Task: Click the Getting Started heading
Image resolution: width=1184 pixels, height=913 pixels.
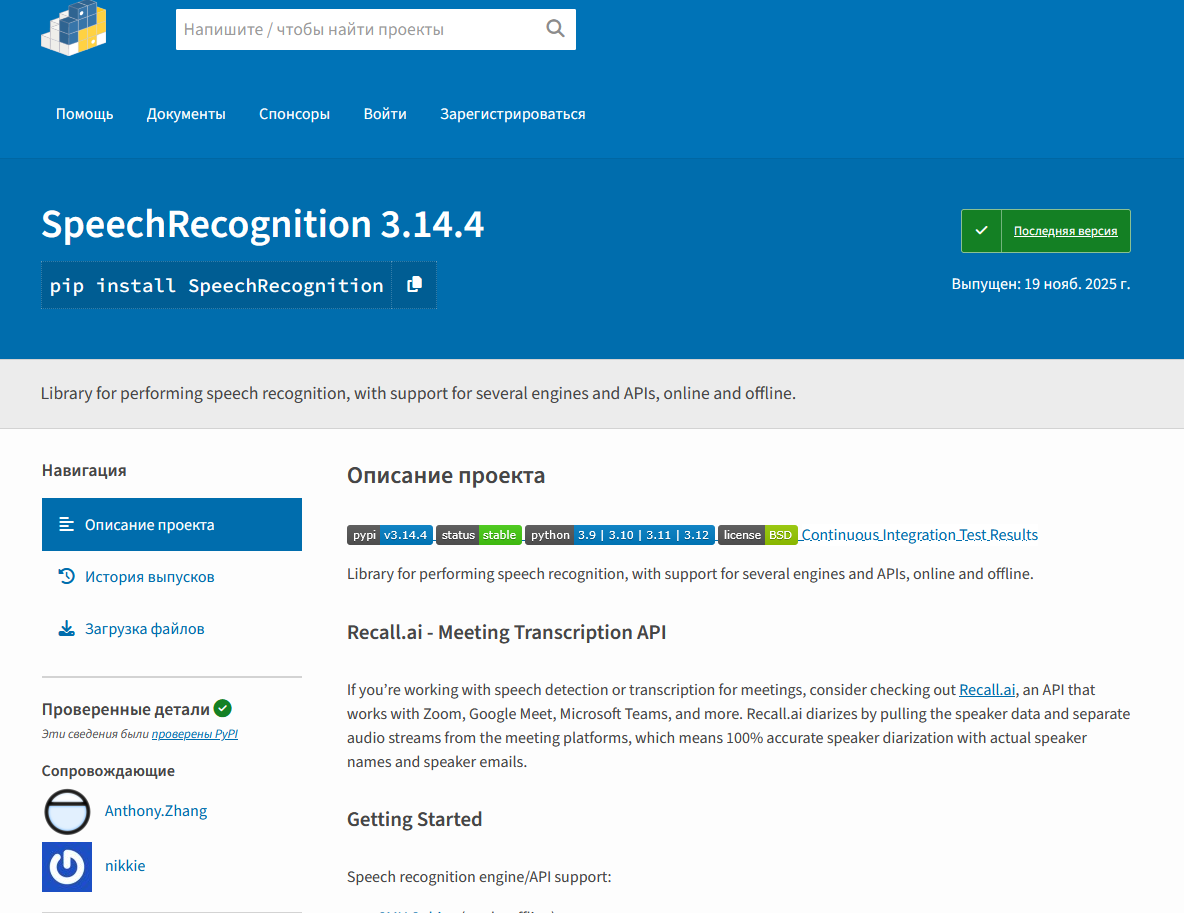Action: click(x=415, y=819)
